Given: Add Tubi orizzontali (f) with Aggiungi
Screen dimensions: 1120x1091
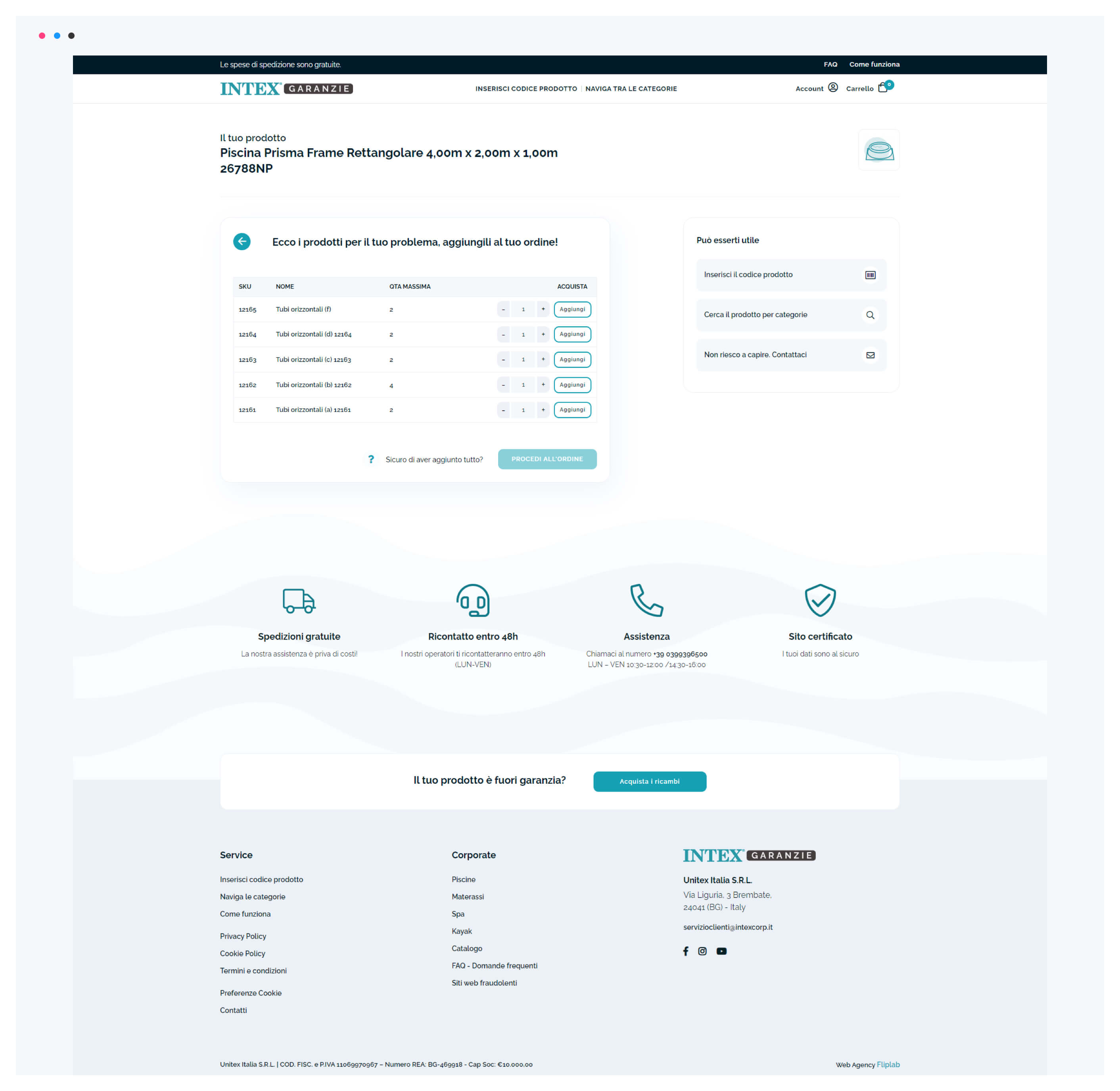Looking at the screenshot, I should tap(572, 310).
